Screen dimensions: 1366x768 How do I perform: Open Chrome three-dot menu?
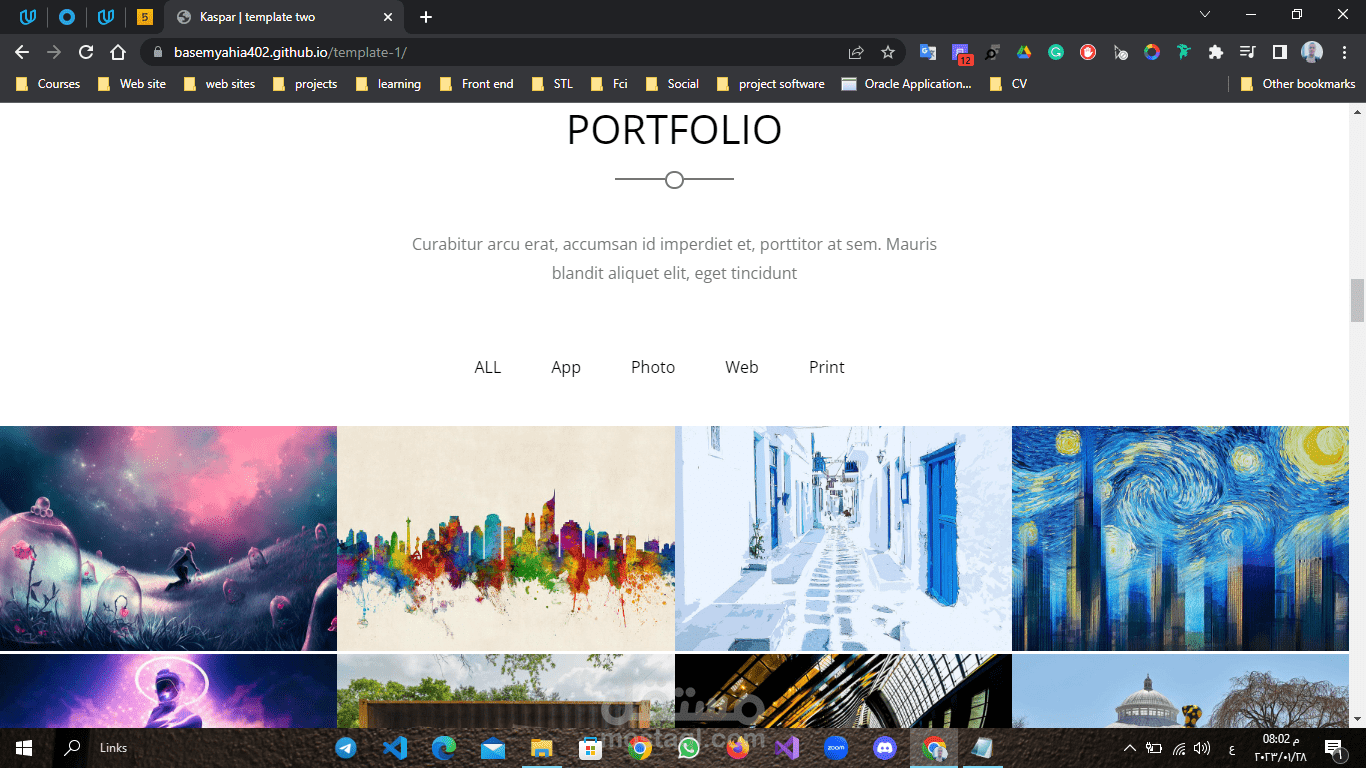[x=1343, y=52]
